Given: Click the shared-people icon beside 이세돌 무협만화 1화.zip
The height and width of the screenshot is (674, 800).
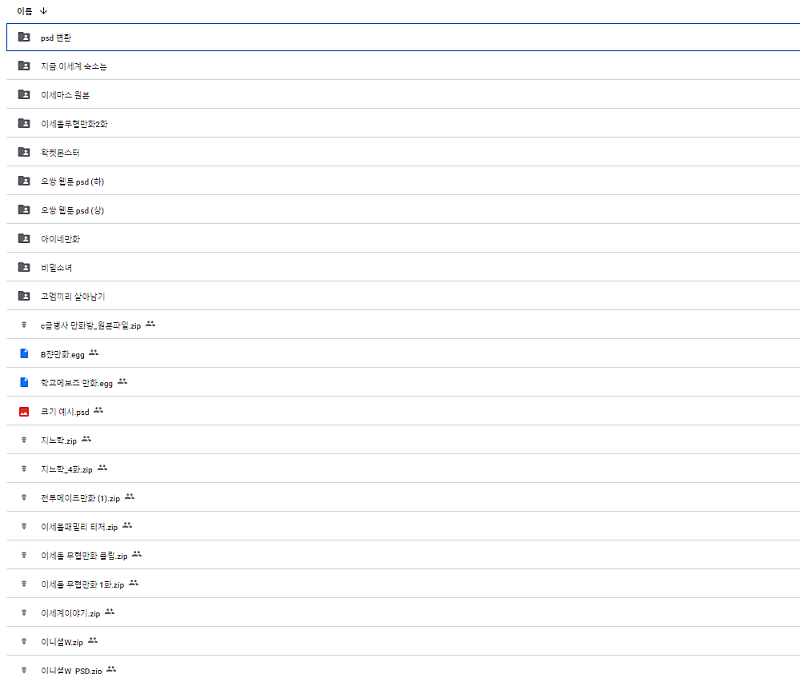Looking at the screenshot, I should tap(134, 583).
